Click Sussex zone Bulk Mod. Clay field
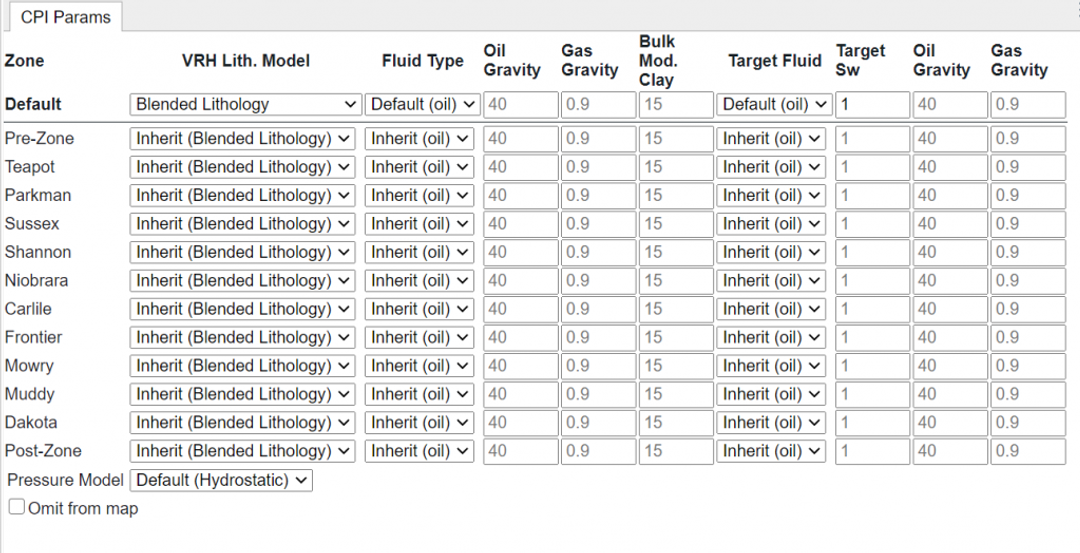This screenshot has height=553, width=1080. 676,224
